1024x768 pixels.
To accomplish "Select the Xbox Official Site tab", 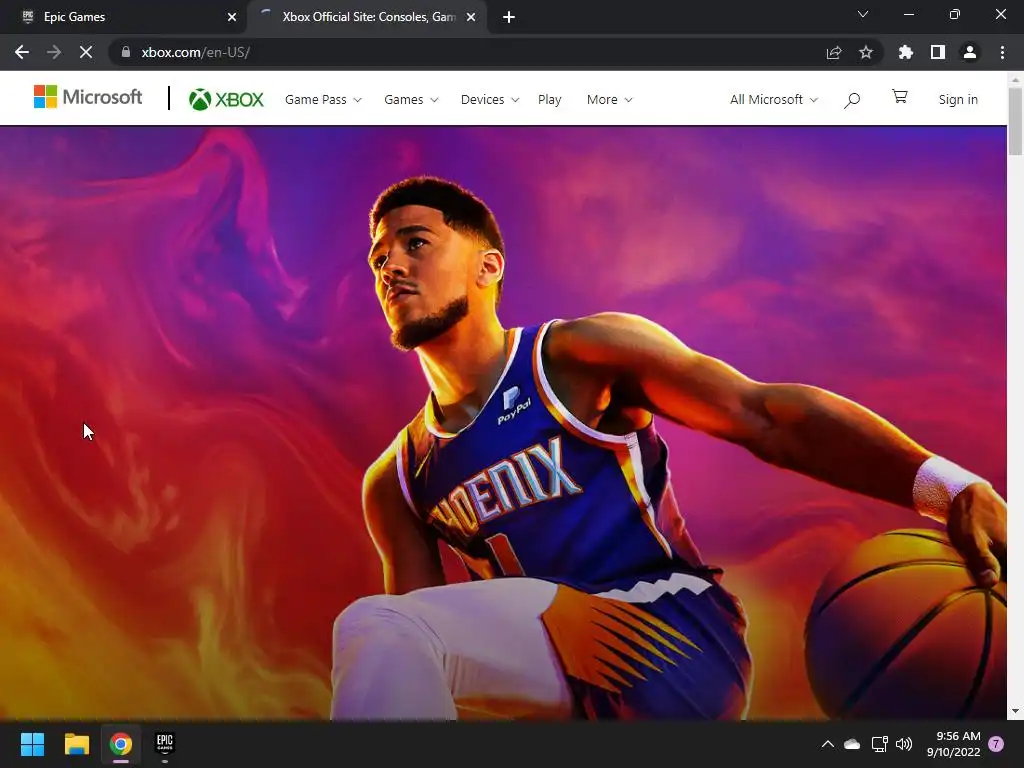I will click(x=367, y=17).
